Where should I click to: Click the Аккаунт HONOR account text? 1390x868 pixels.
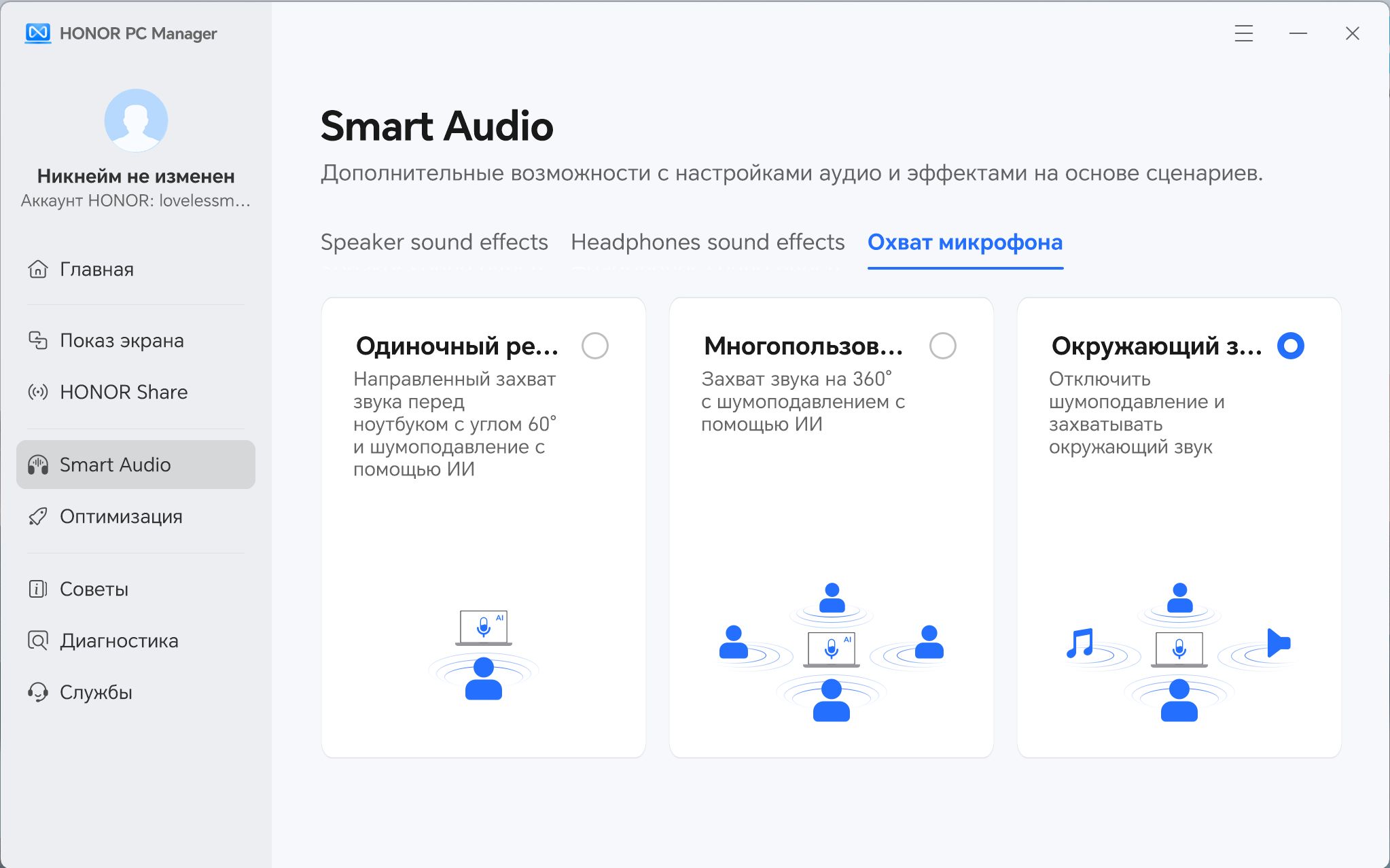136,201
